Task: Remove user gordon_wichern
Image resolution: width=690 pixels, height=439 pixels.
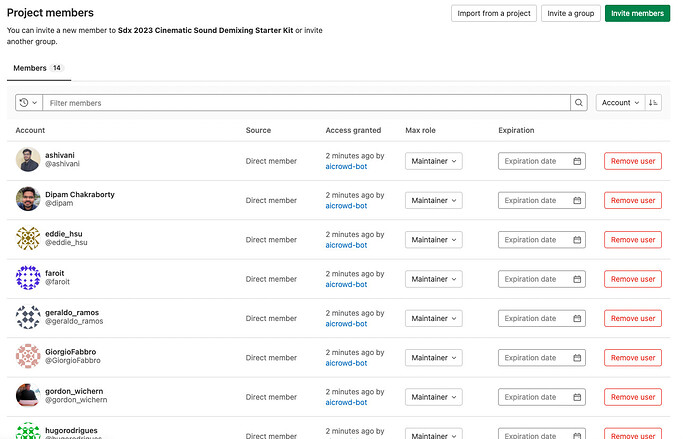Action: 633,397
